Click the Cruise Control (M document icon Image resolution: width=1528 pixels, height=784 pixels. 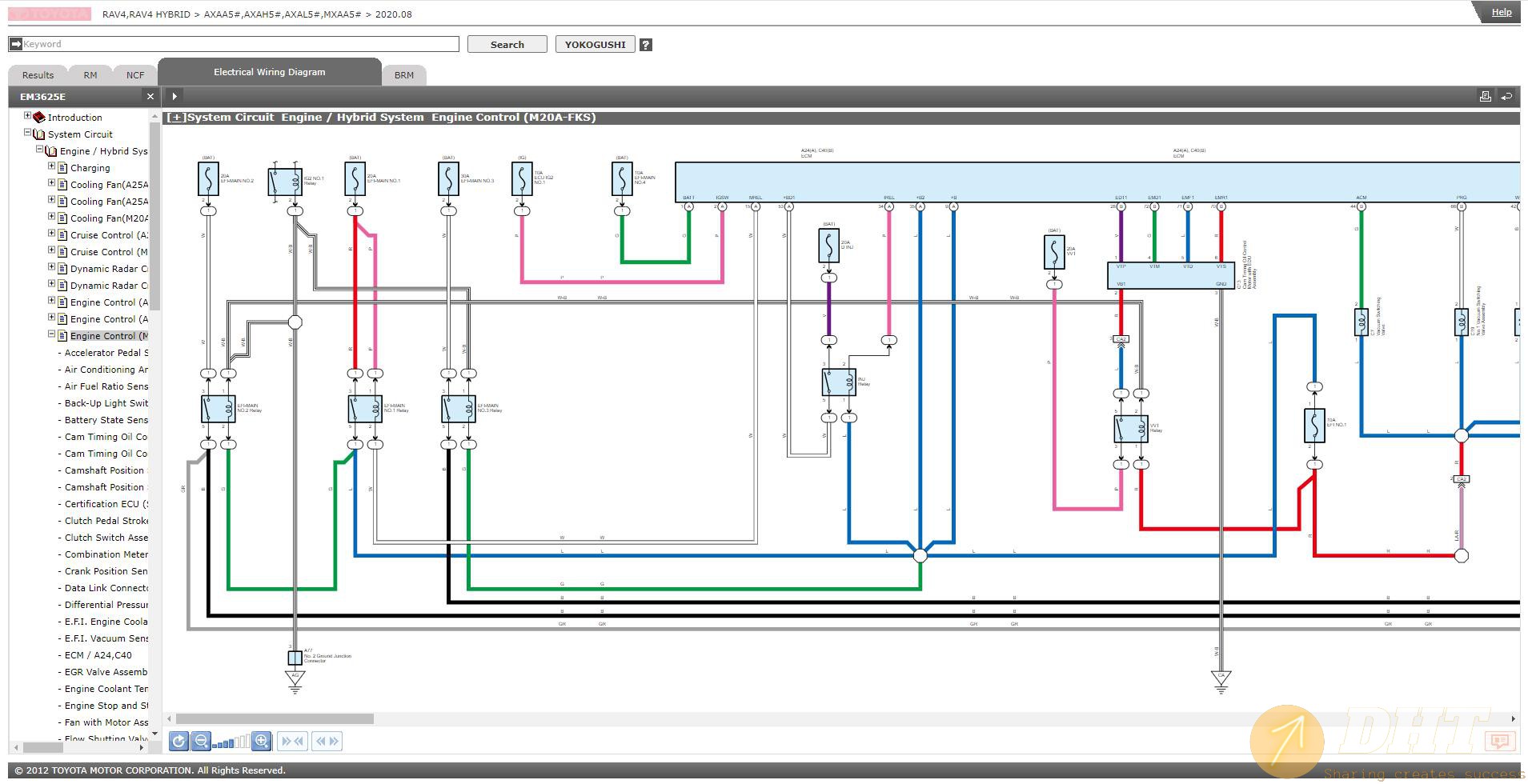tap(62, 252)
